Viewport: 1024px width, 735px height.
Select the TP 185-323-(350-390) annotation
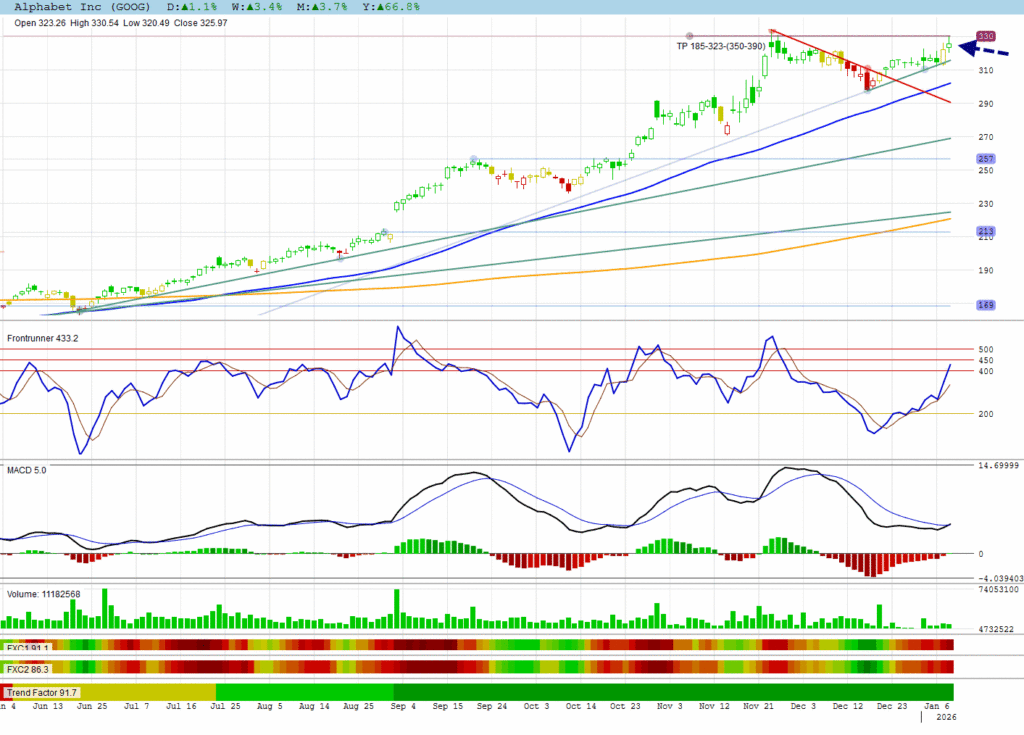pos(720,46)
